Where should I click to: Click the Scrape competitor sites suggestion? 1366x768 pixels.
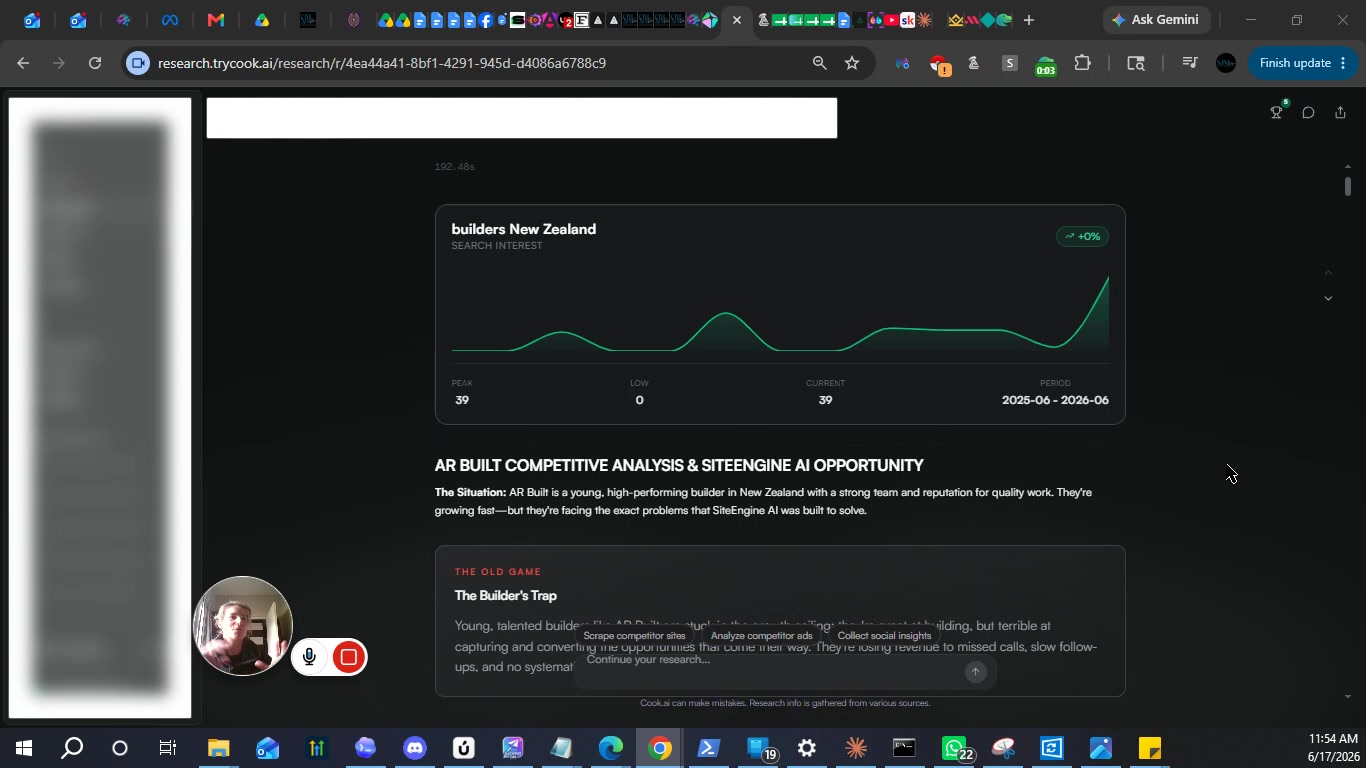(634, 636)
